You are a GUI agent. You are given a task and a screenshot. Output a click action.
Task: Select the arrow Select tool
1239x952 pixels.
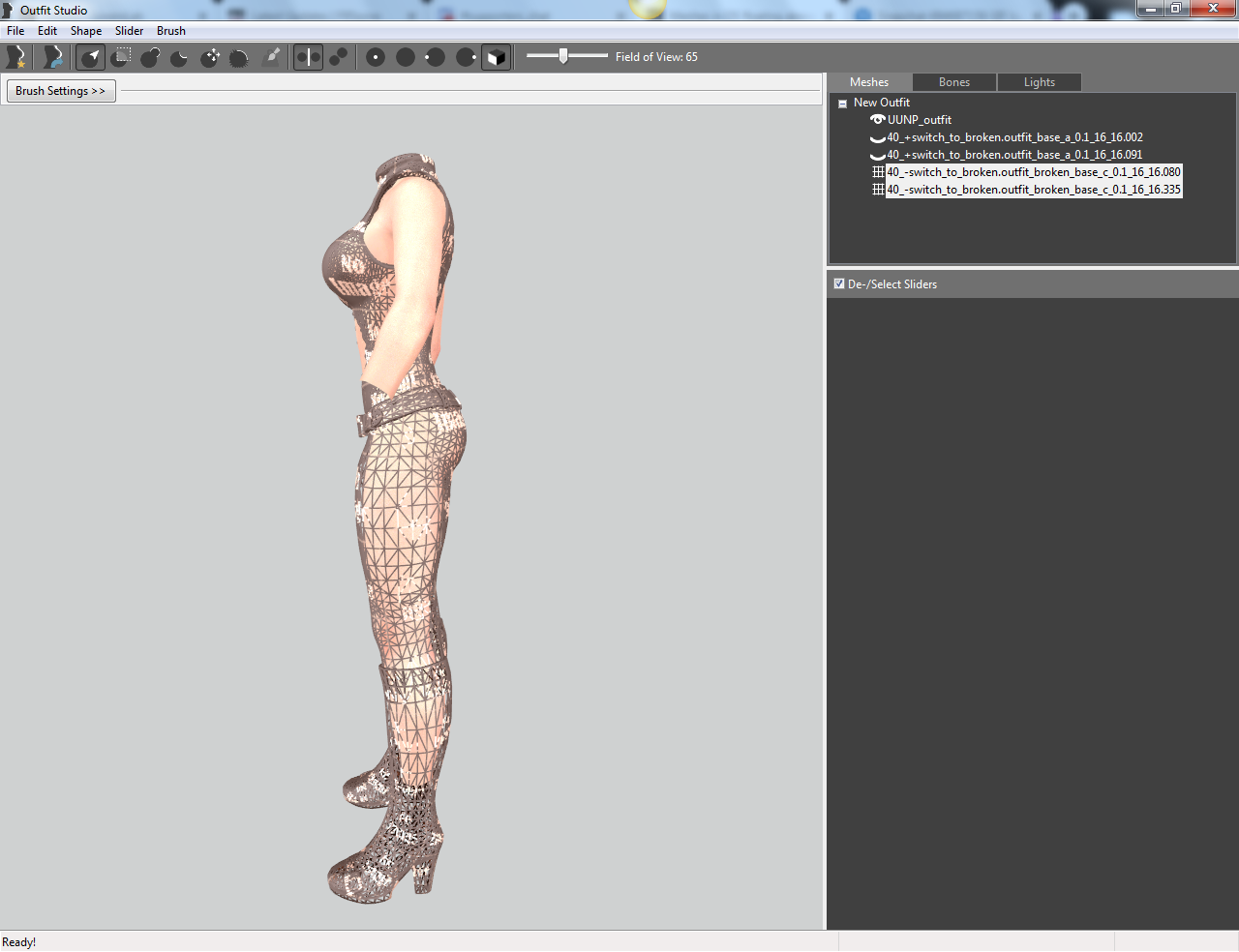(91, 57)
